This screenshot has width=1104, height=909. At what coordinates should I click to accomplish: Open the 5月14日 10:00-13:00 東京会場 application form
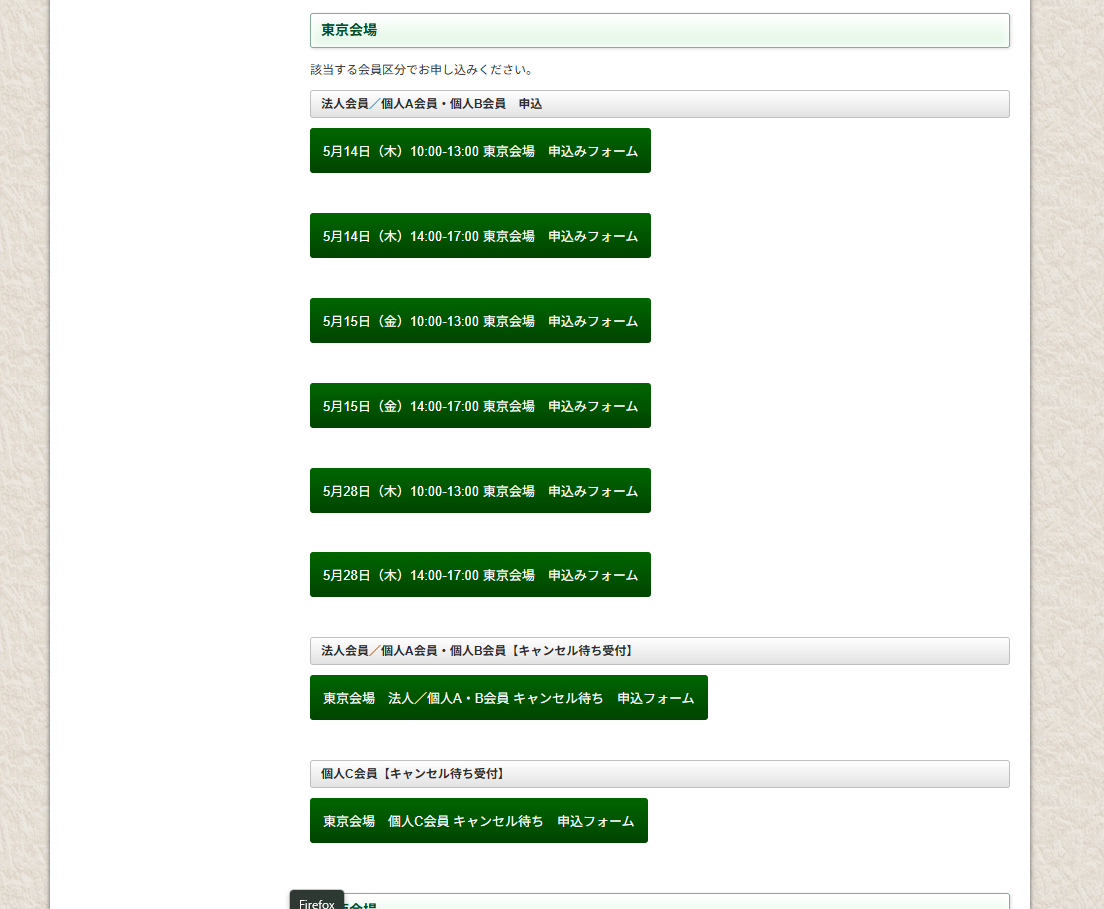coord(480,151)
